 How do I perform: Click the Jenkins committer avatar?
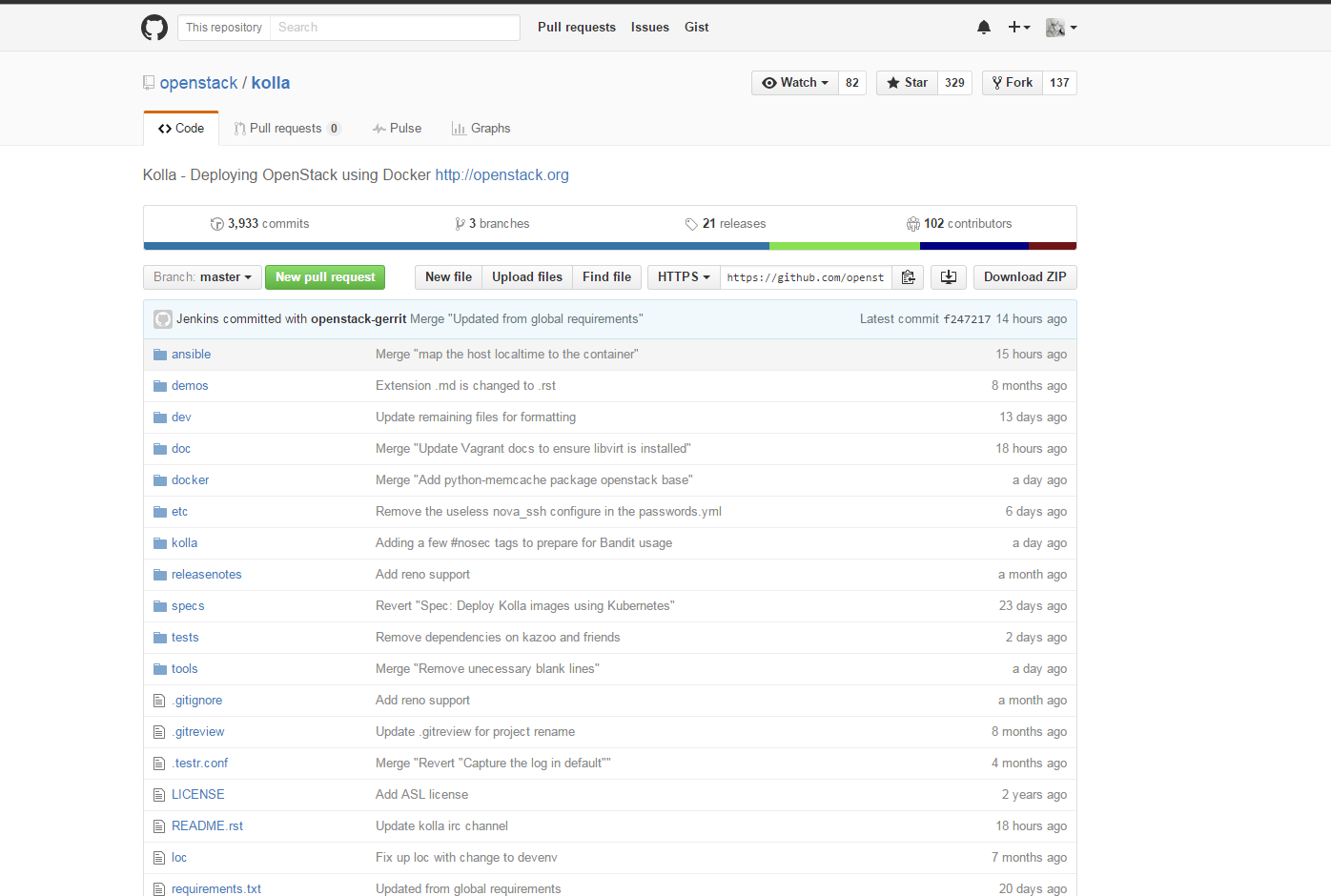[x=163, y=319]
